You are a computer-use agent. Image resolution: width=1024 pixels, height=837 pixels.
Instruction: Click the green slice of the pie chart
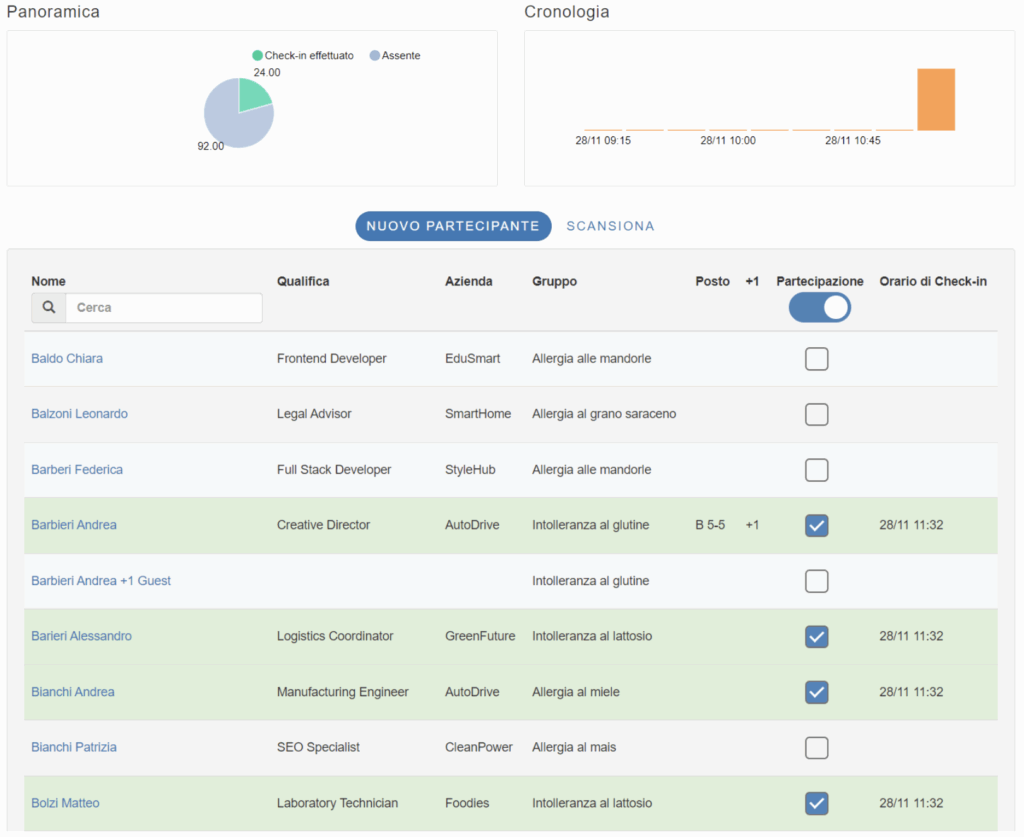tap(253, 94)
